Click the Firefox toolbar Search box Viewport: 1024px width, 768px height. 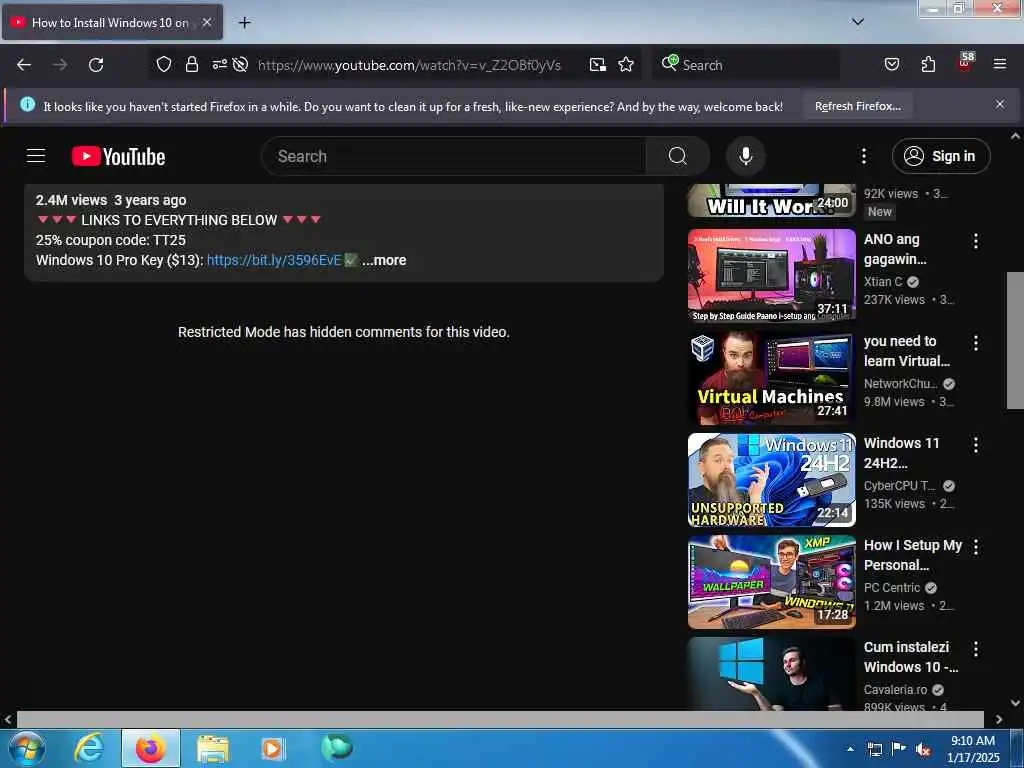click(x=746, y=65)
